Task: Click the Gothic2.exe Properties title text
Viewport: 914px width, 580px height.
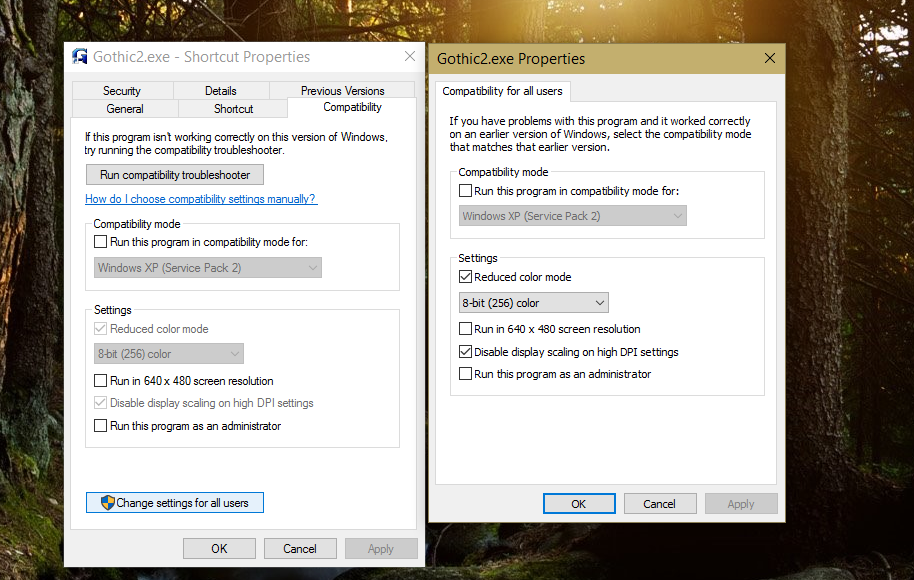Action: pos(511,59)
